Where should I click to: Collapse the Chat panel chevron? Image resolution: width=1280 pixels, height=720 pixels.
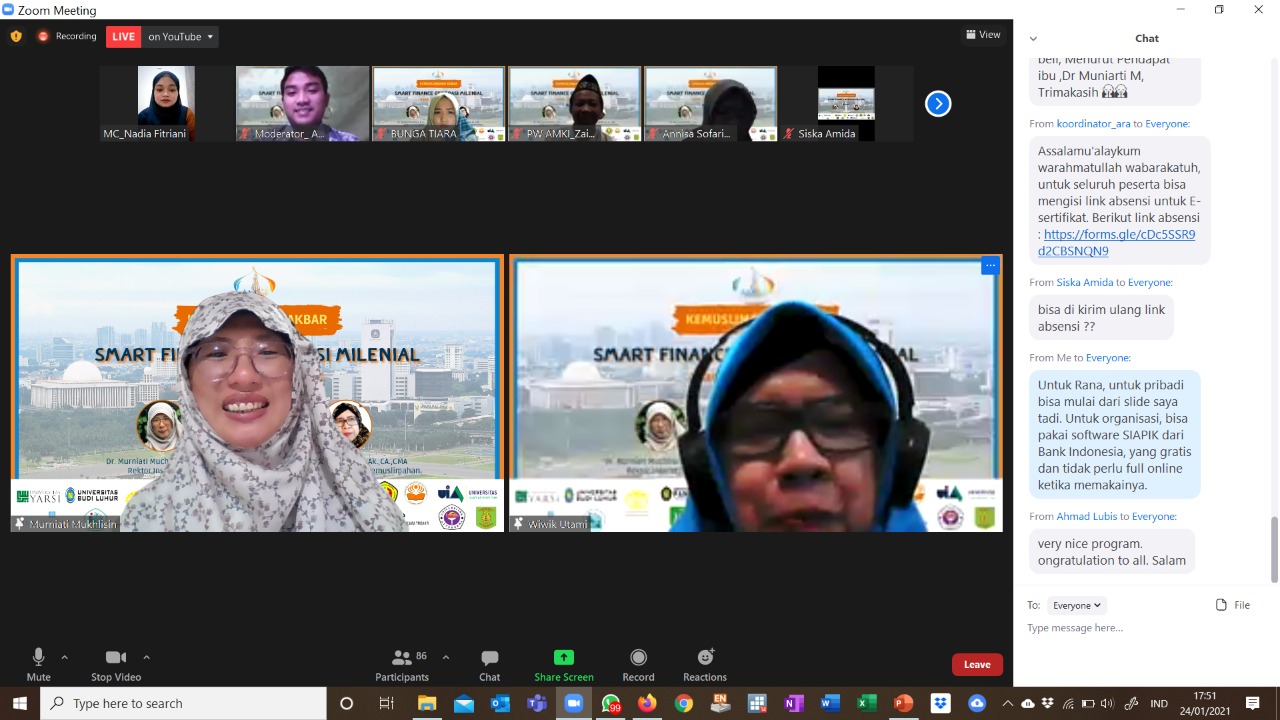tap(1033, 39)
